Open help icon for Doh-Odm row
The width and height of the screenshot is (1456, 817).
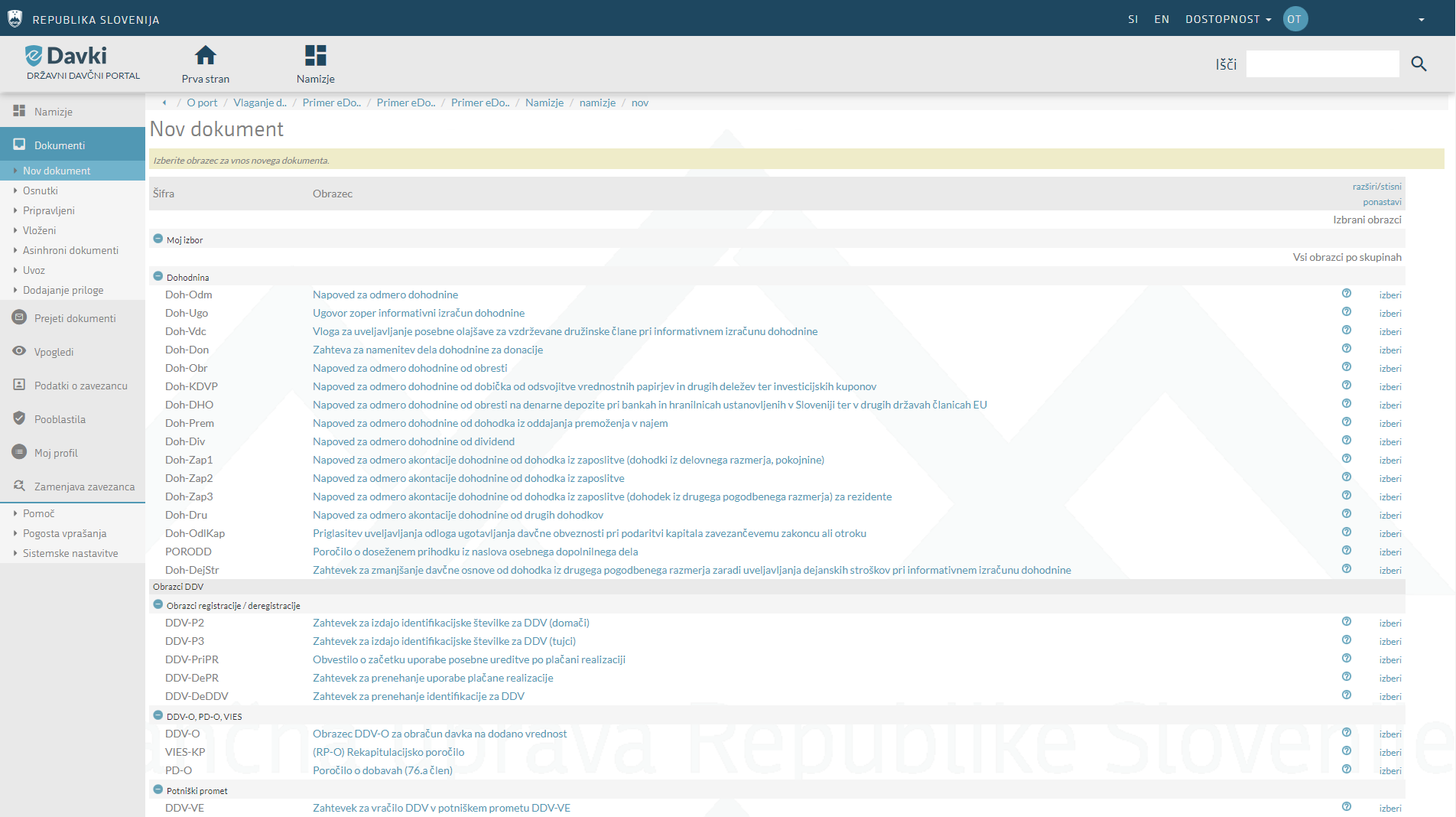pyautogui.click(x=1347, y=294)
